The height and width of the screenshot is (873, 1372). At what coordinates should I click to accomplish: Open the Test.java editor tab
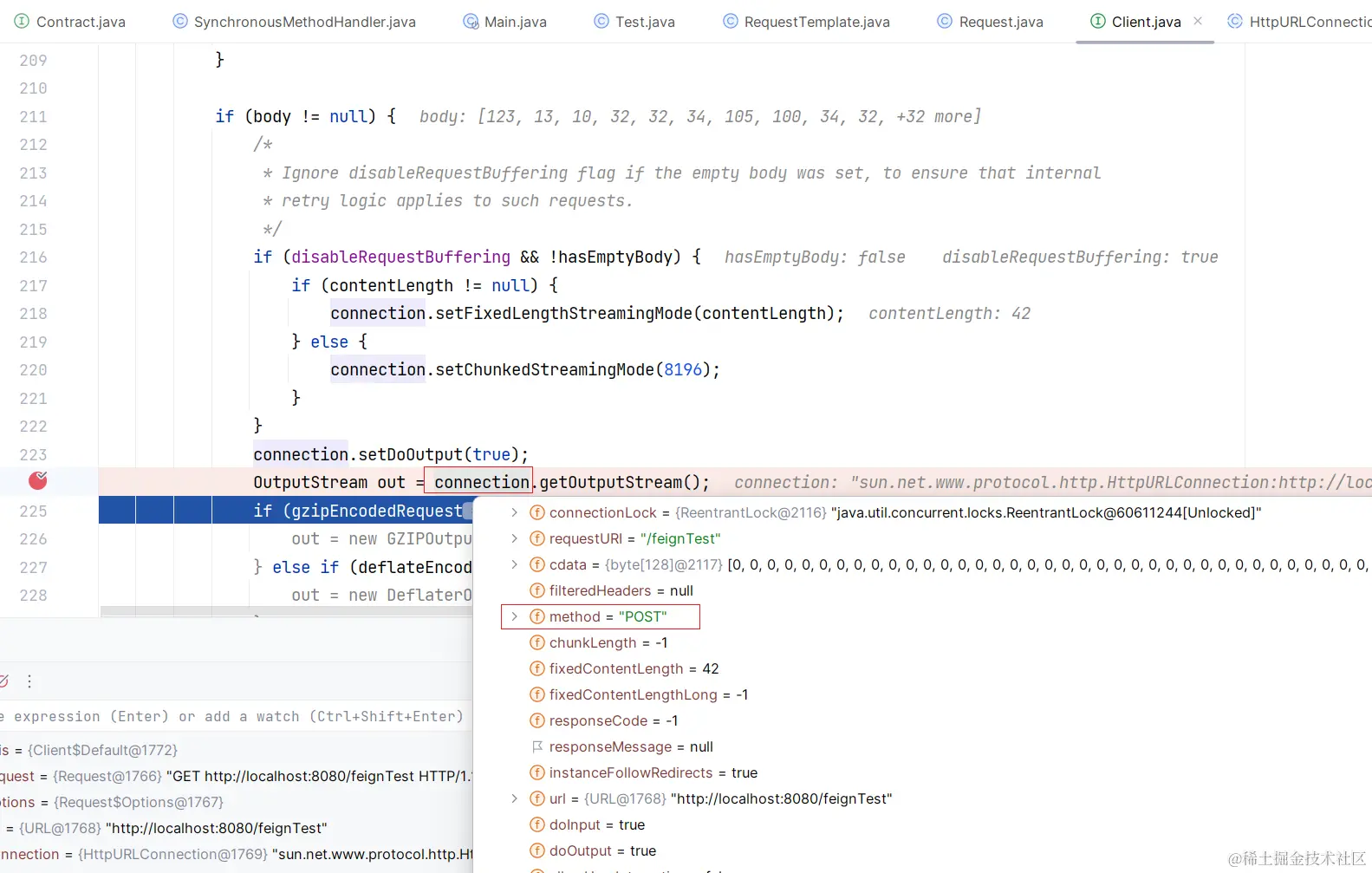point(634,22)
